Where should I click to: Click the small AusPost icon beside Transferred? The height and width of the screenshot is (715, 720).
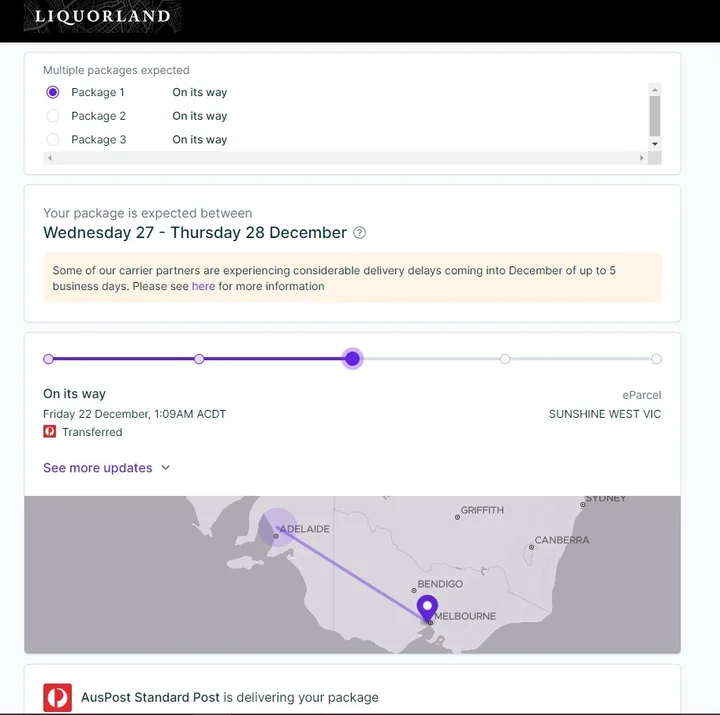[50, 432]
